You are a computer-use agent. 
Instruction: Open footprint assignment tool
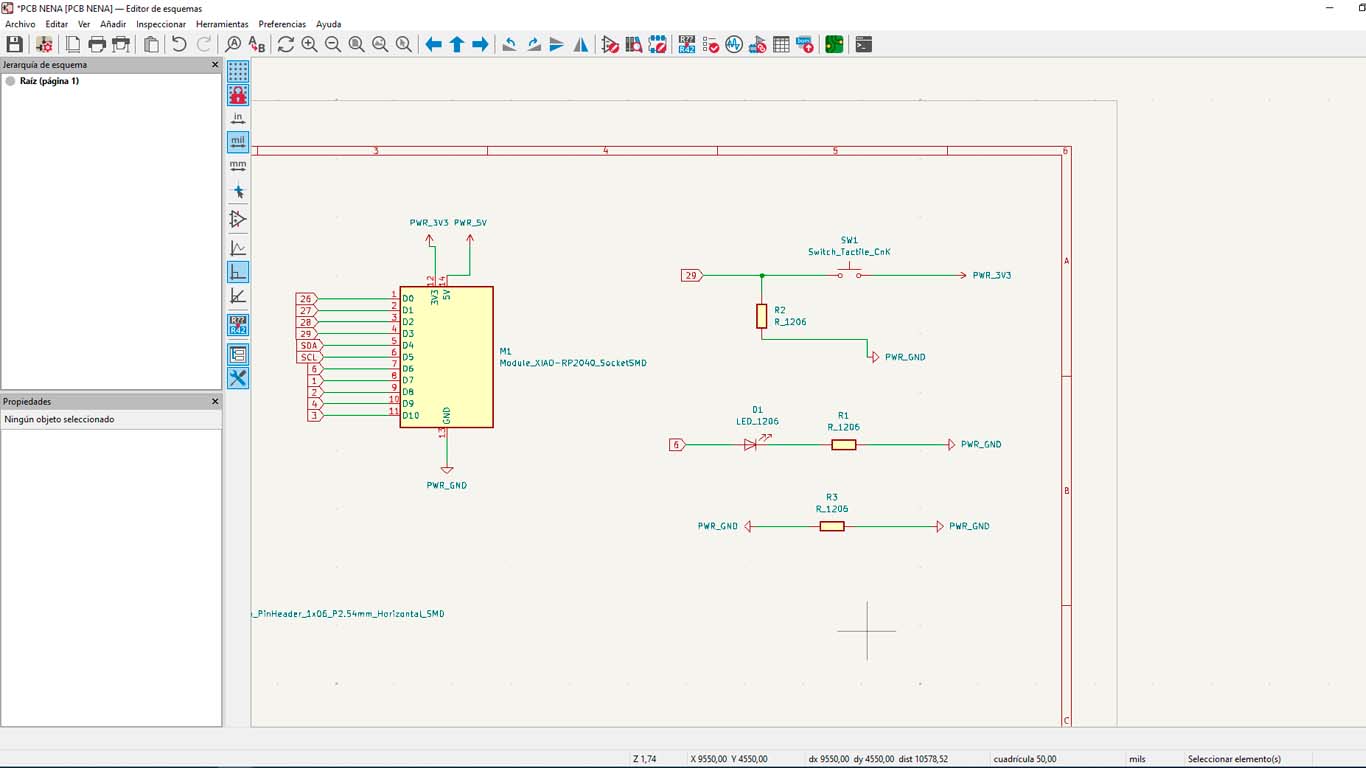(758, 44)
